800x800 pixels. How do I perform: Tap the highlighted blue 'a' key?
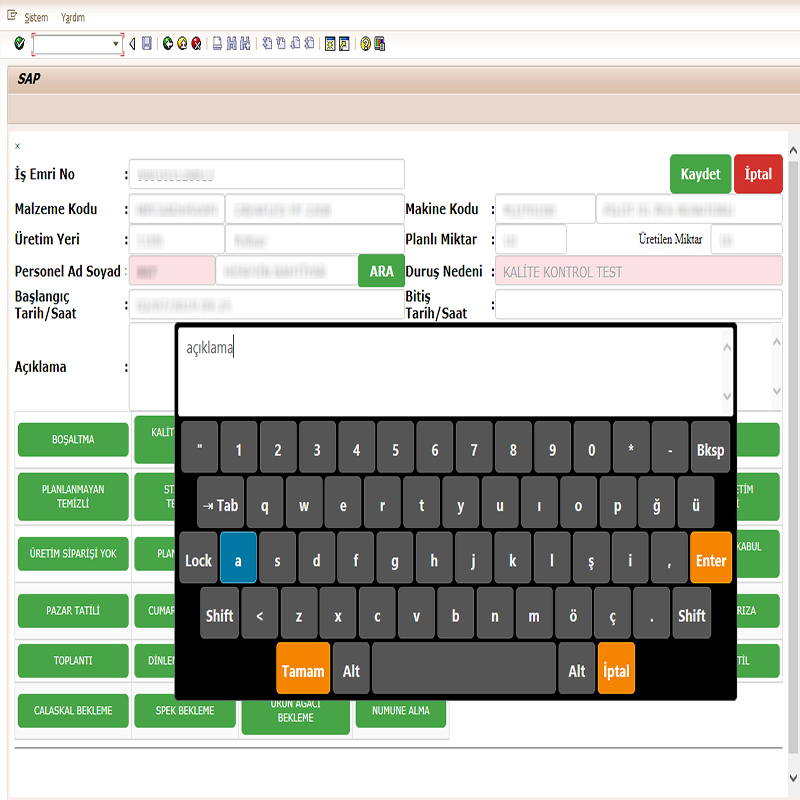point(238,558)
